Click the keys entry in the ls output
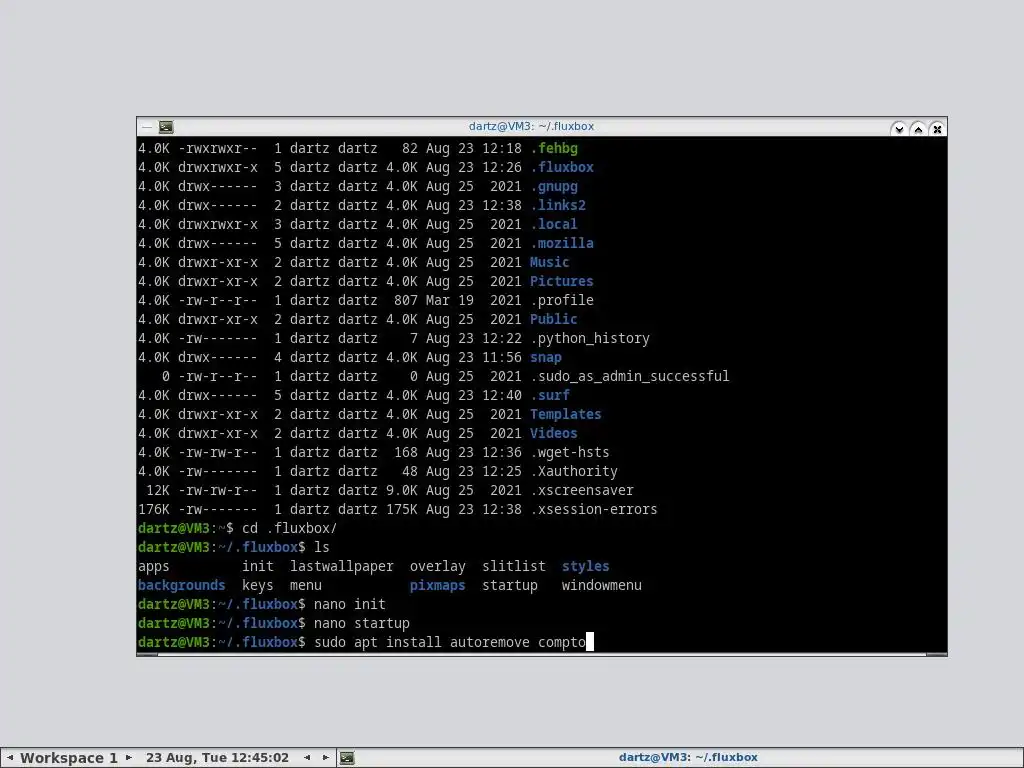This screenshot has width=1024, height=768. click(x=257, y=585)
